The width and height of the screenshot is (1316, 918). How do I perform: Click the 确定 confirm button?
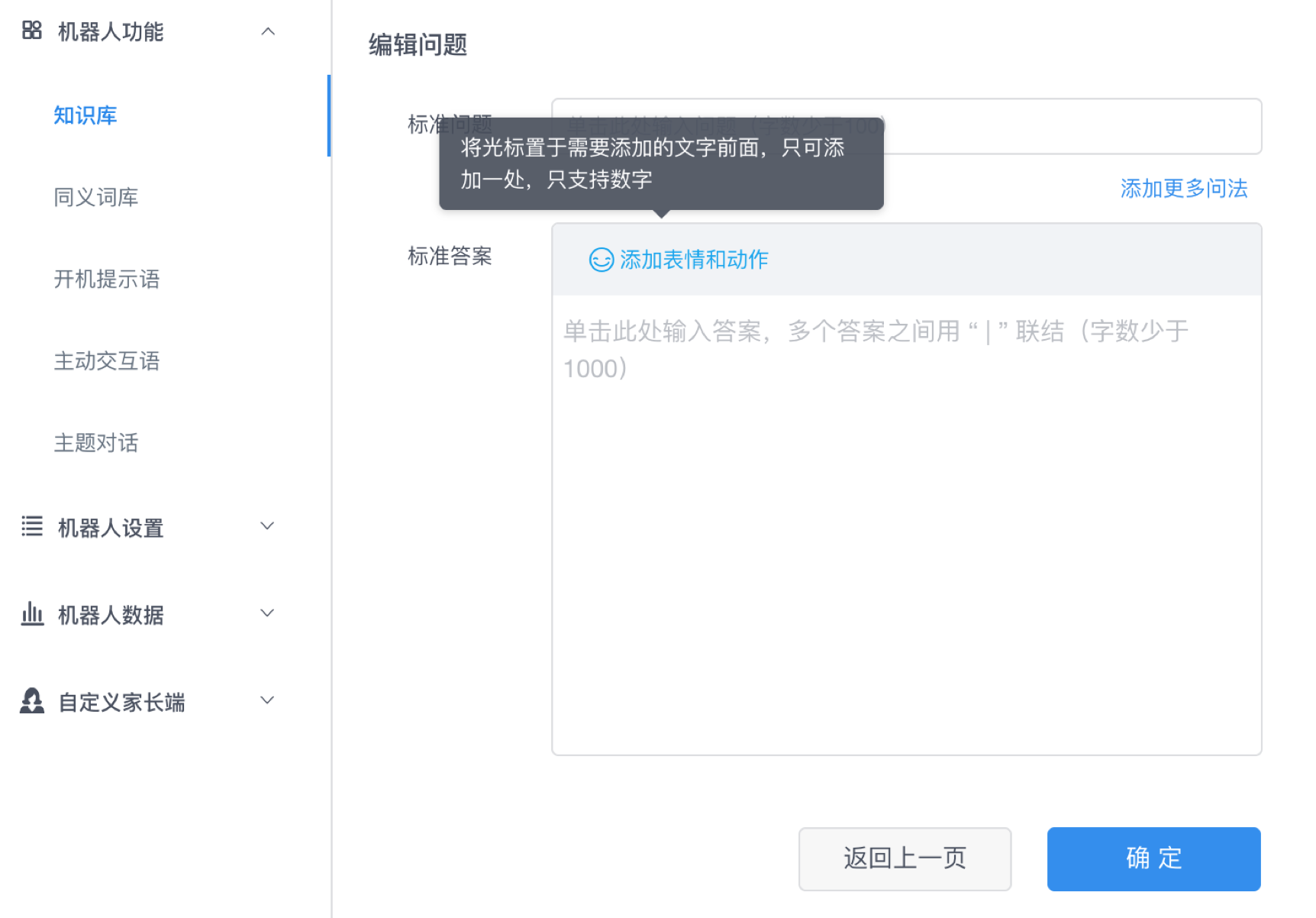pyautogui.click(x=1153, y=858)
